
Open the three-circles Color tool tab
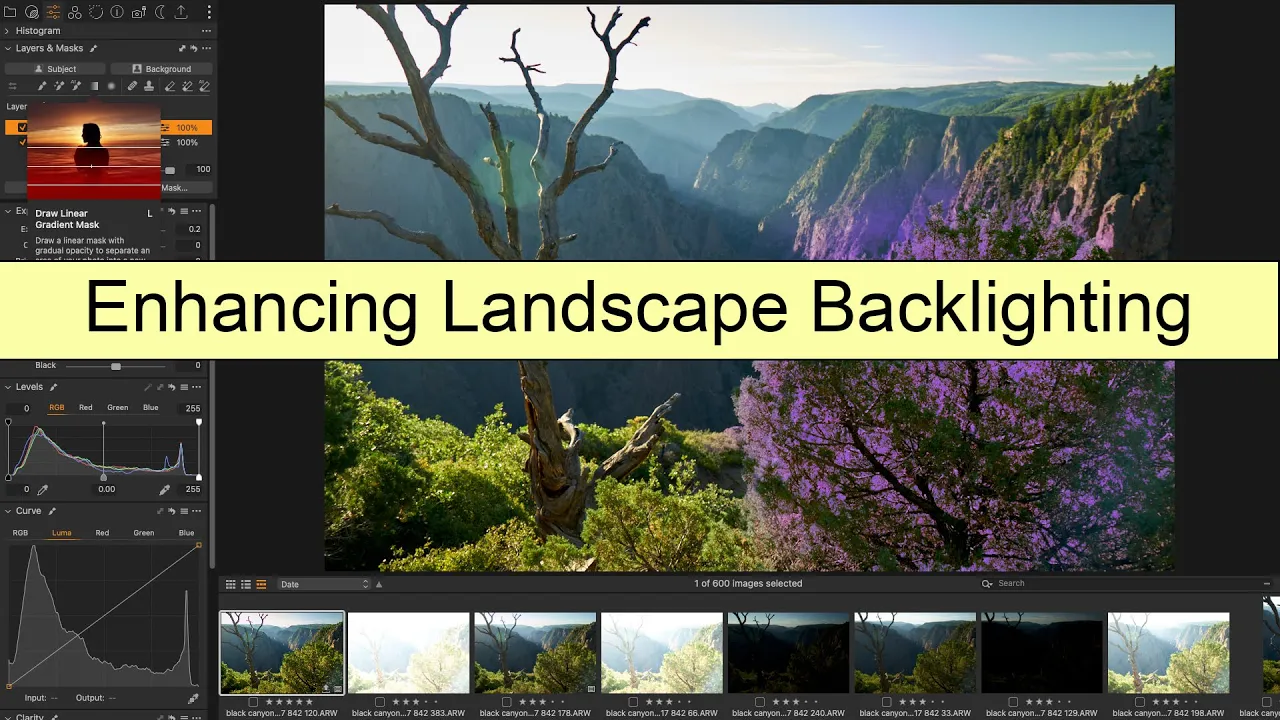click(x=75, y=12)
